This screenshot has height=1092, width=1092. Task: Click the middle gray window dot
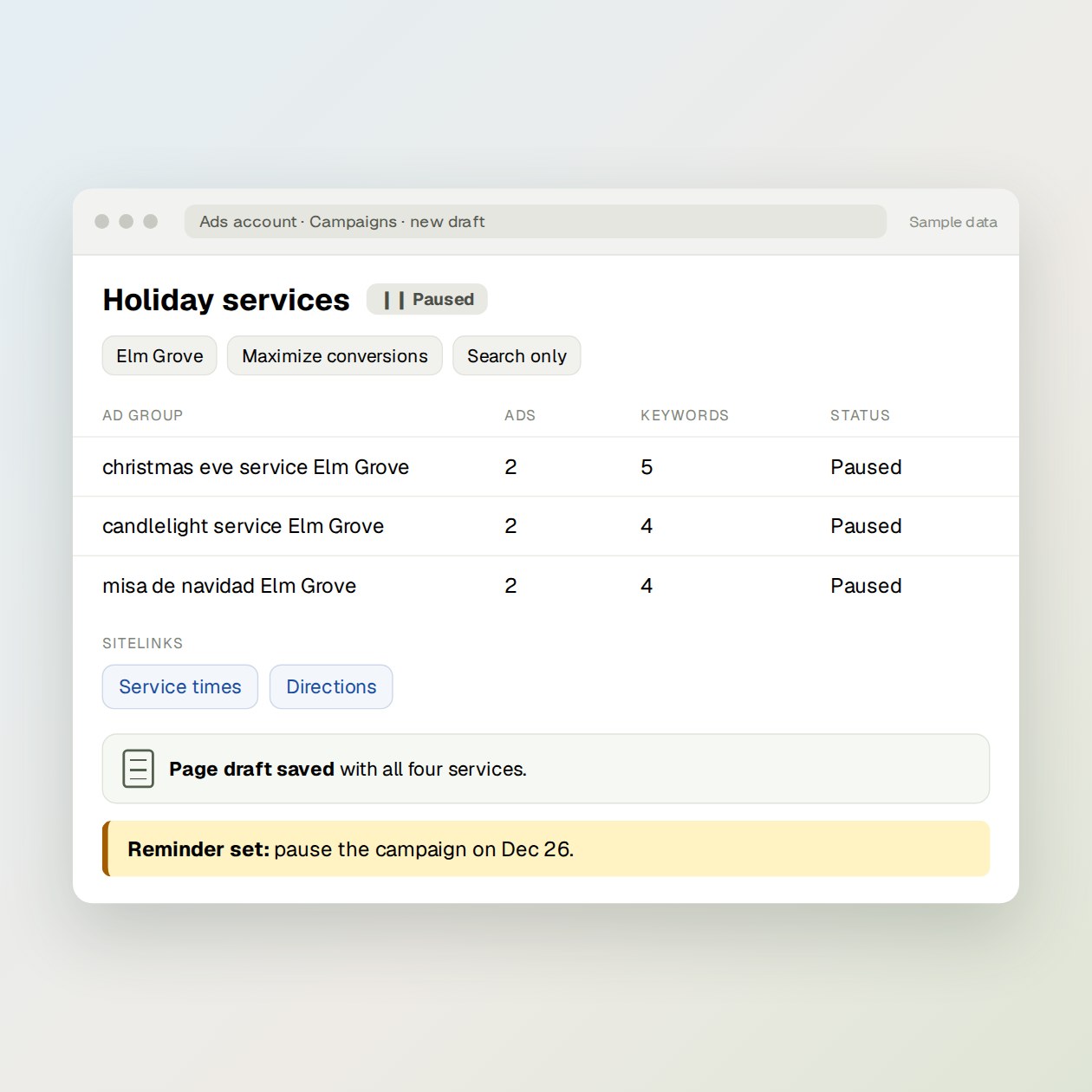tap(127, 221)
